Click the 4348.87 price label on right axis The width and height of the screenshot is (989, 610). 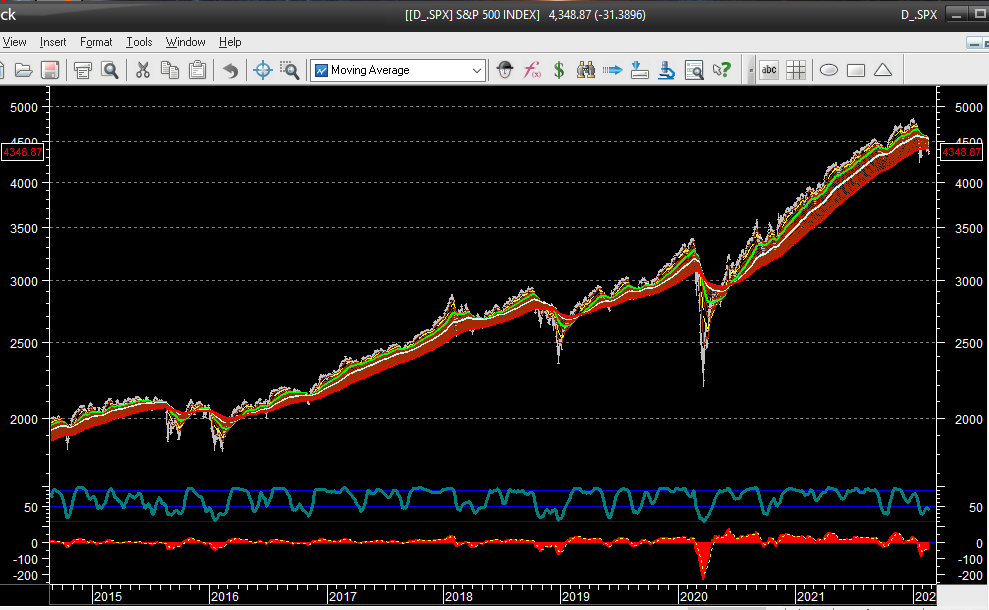pos(962,152)
